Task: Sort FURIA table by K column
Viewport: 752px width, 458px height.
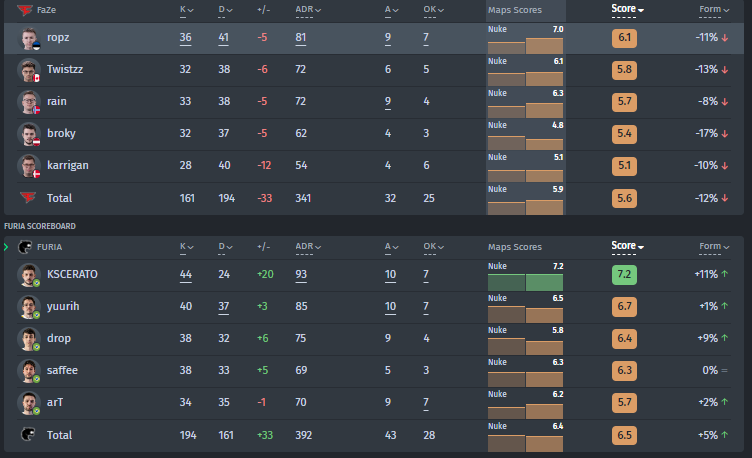Action: point(187,247)
